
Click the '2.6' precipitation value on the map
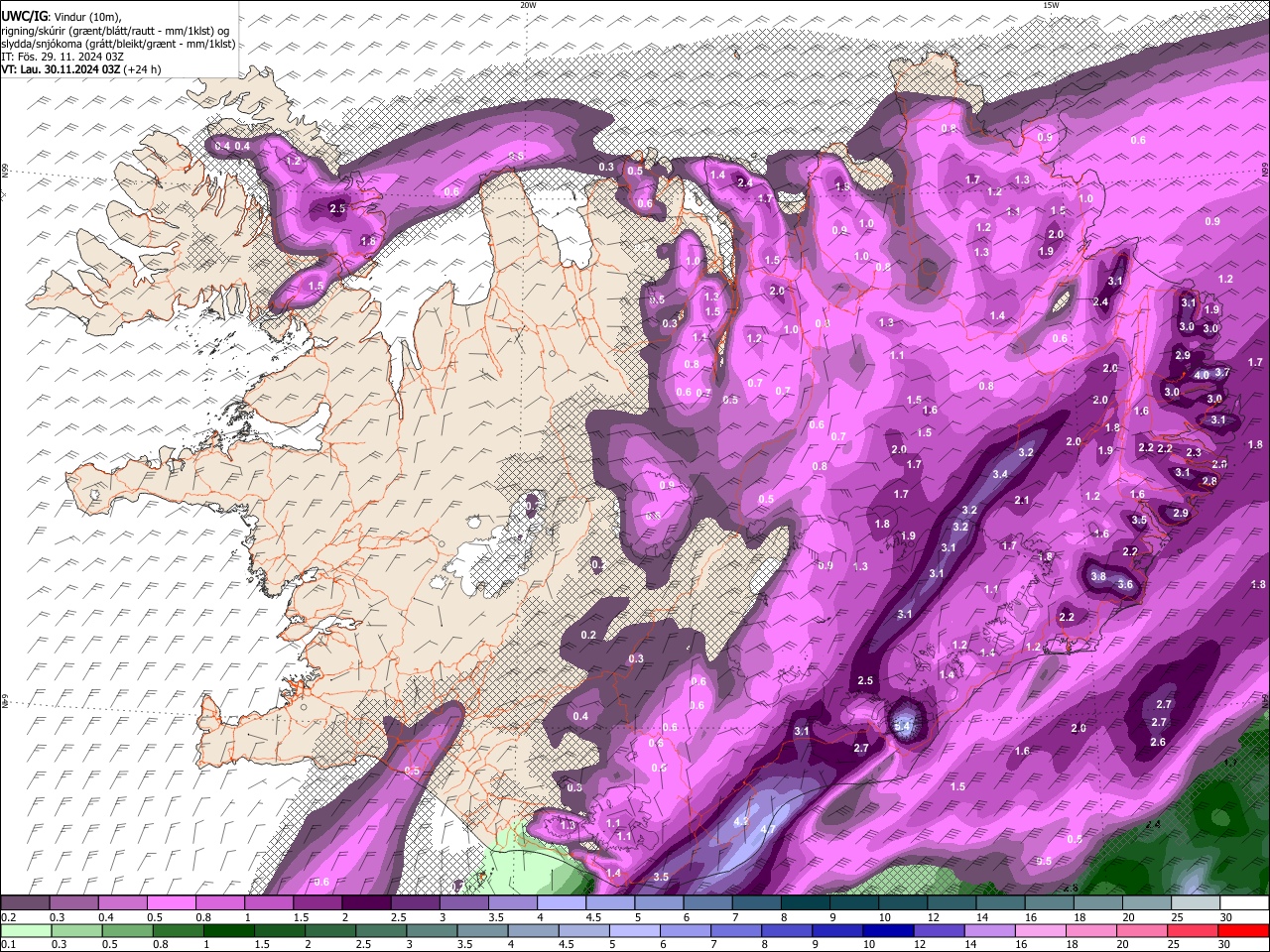click(1158, 743)
